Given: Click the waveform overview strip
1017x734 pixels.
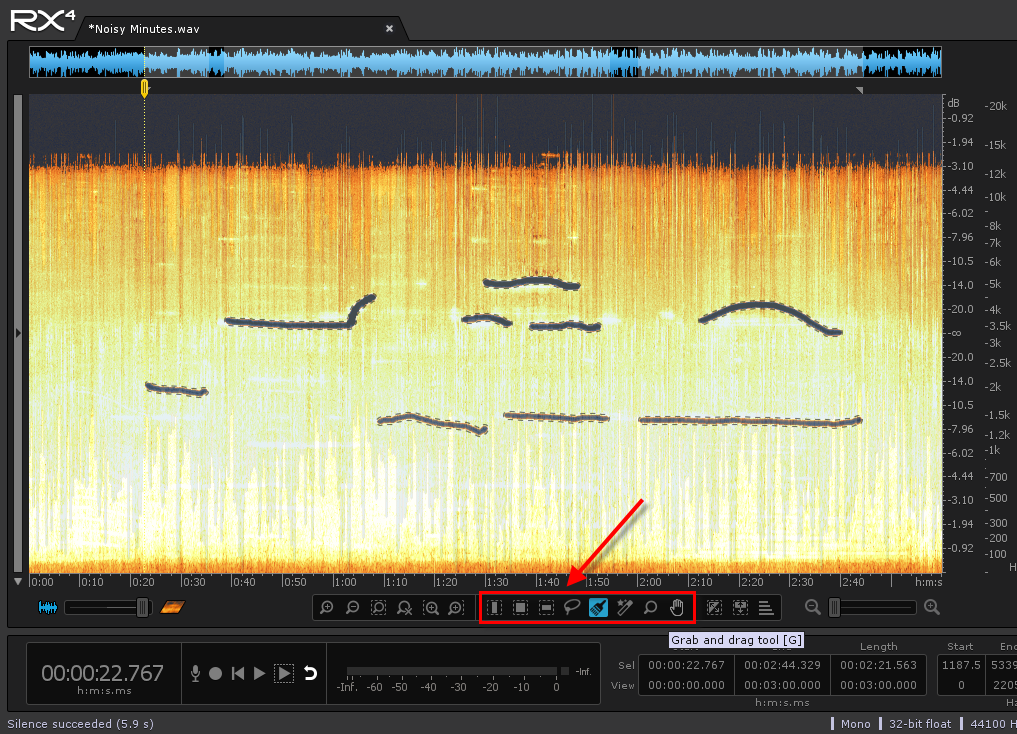Looking at the screenshot, I should click(485, 62).
